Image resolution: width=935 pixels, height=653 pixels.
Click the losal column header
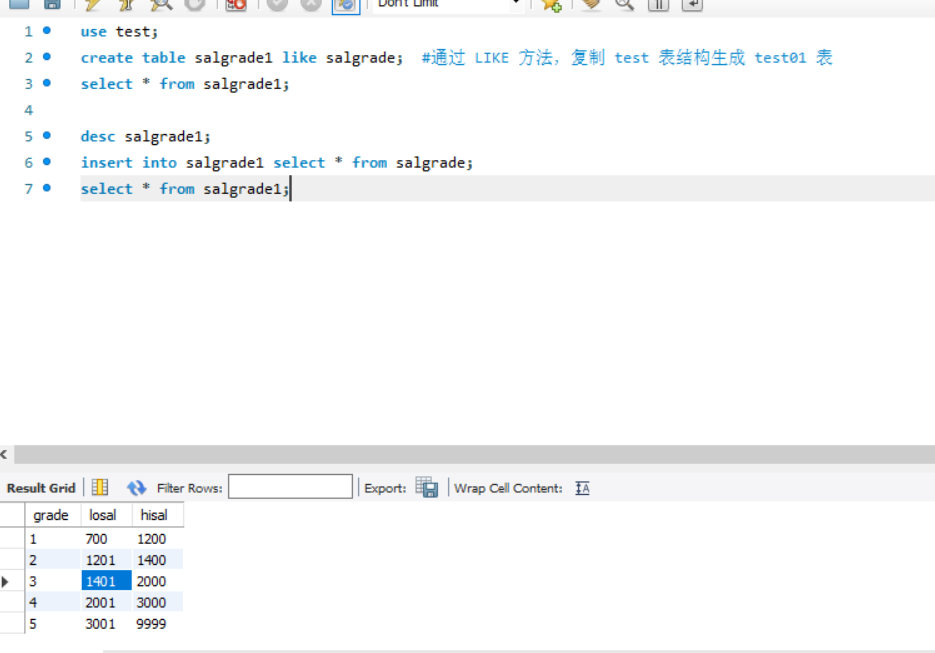point(106,515)
